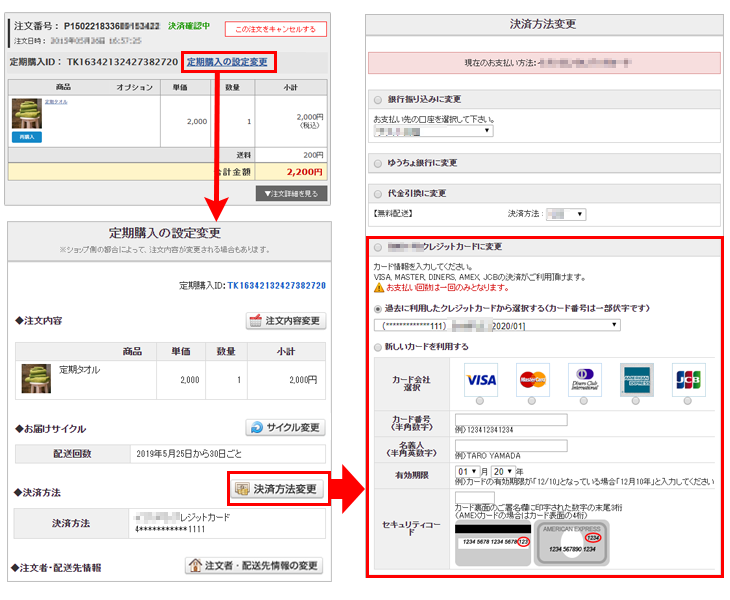Click the 送料 200円 value

point(313,155)
